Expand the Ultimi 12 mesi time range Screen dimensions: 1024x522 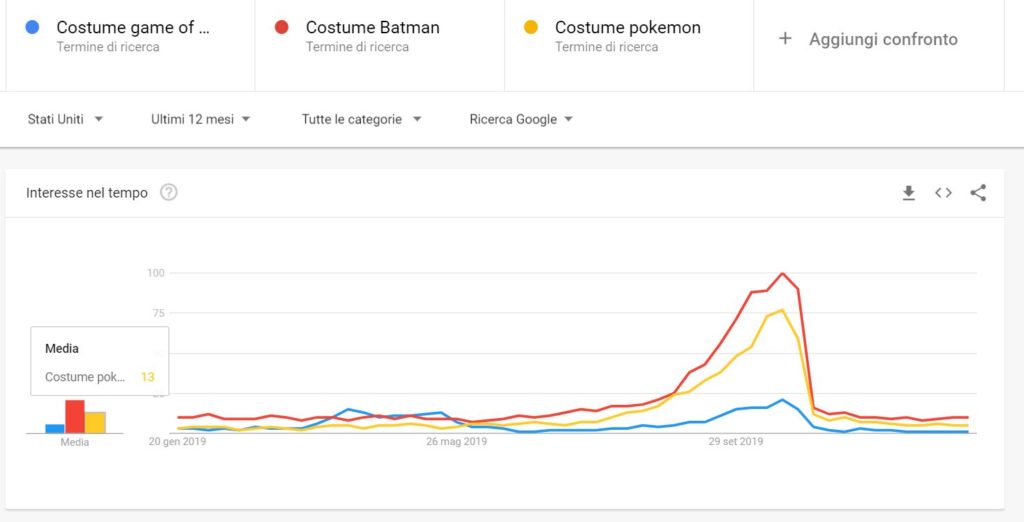200,119
